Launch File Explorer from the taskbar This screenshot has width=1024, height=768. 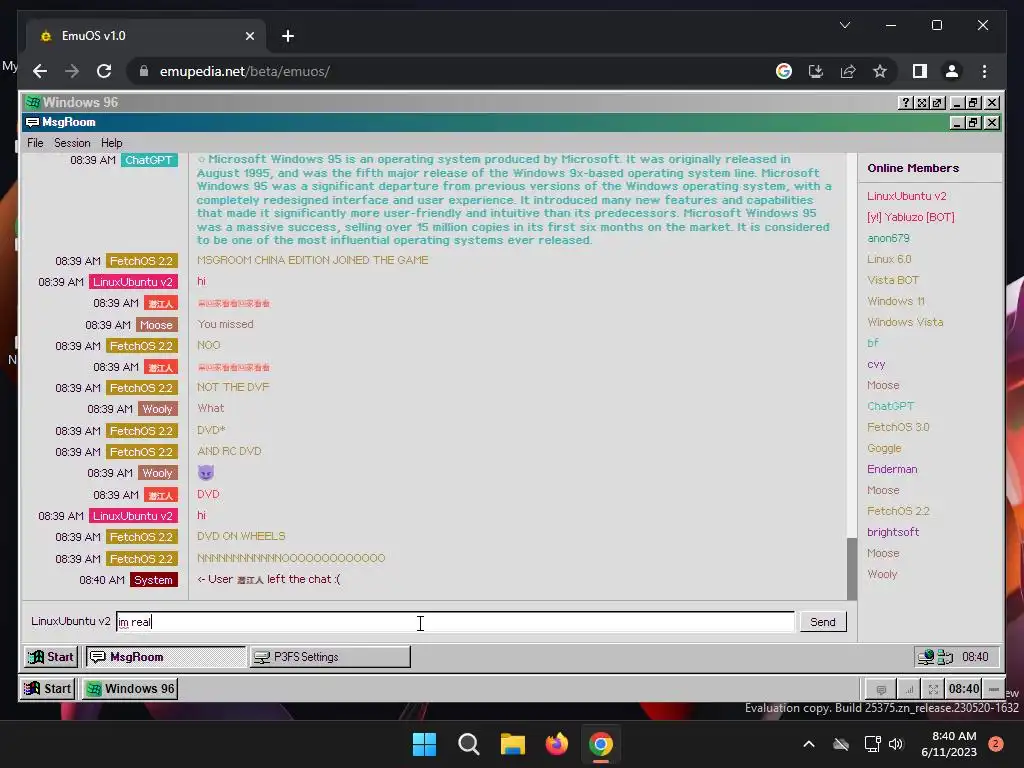click(x=513, y=744)
